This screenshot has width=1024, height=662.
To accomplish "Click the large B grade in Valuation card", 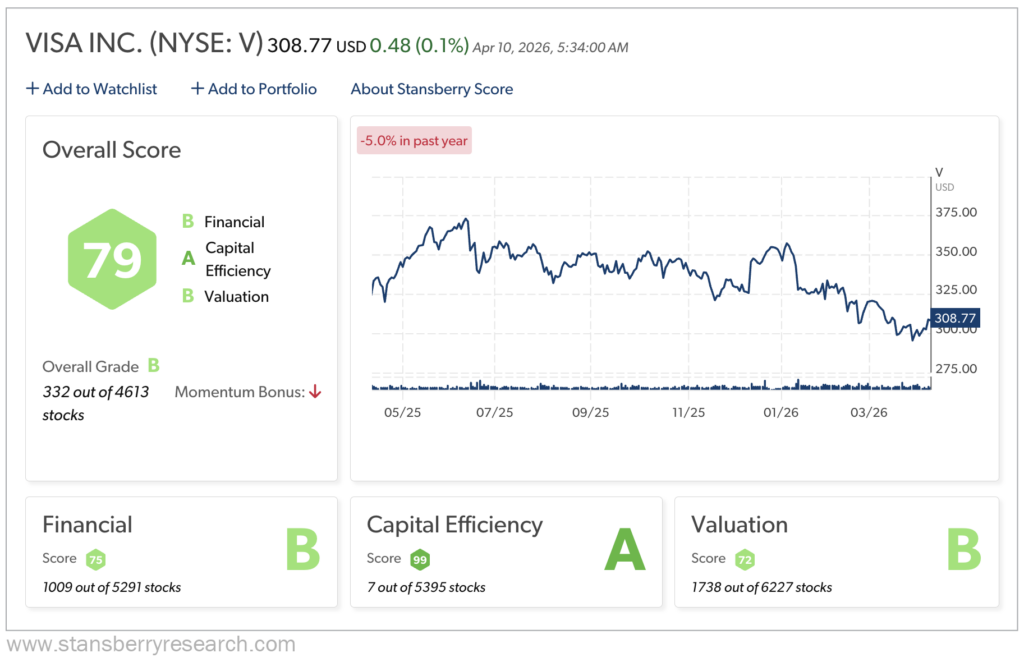I will coord(963,550).
